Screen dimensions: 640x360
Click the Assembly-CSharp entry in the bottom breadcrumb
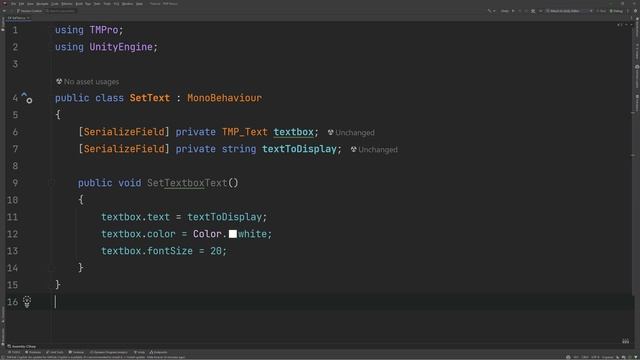click(x=22, y=347)
